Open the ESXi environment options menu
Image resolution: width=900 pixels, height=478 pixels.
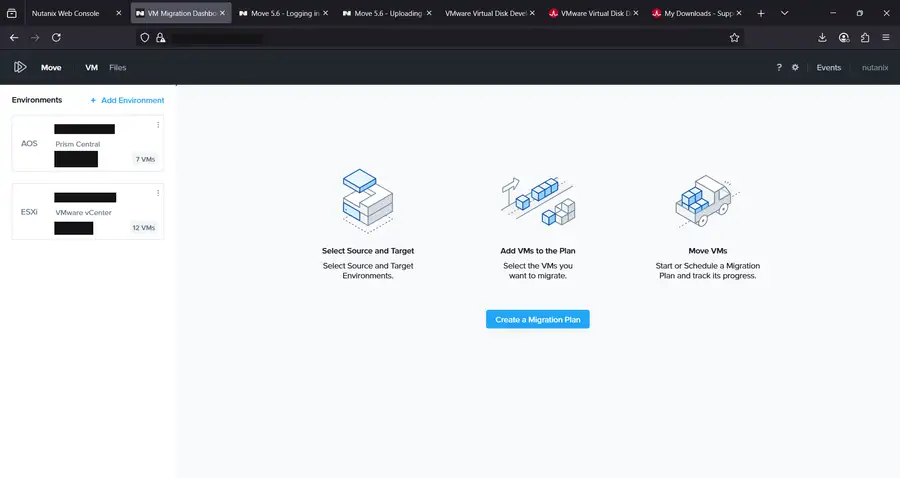click(158, 193)
